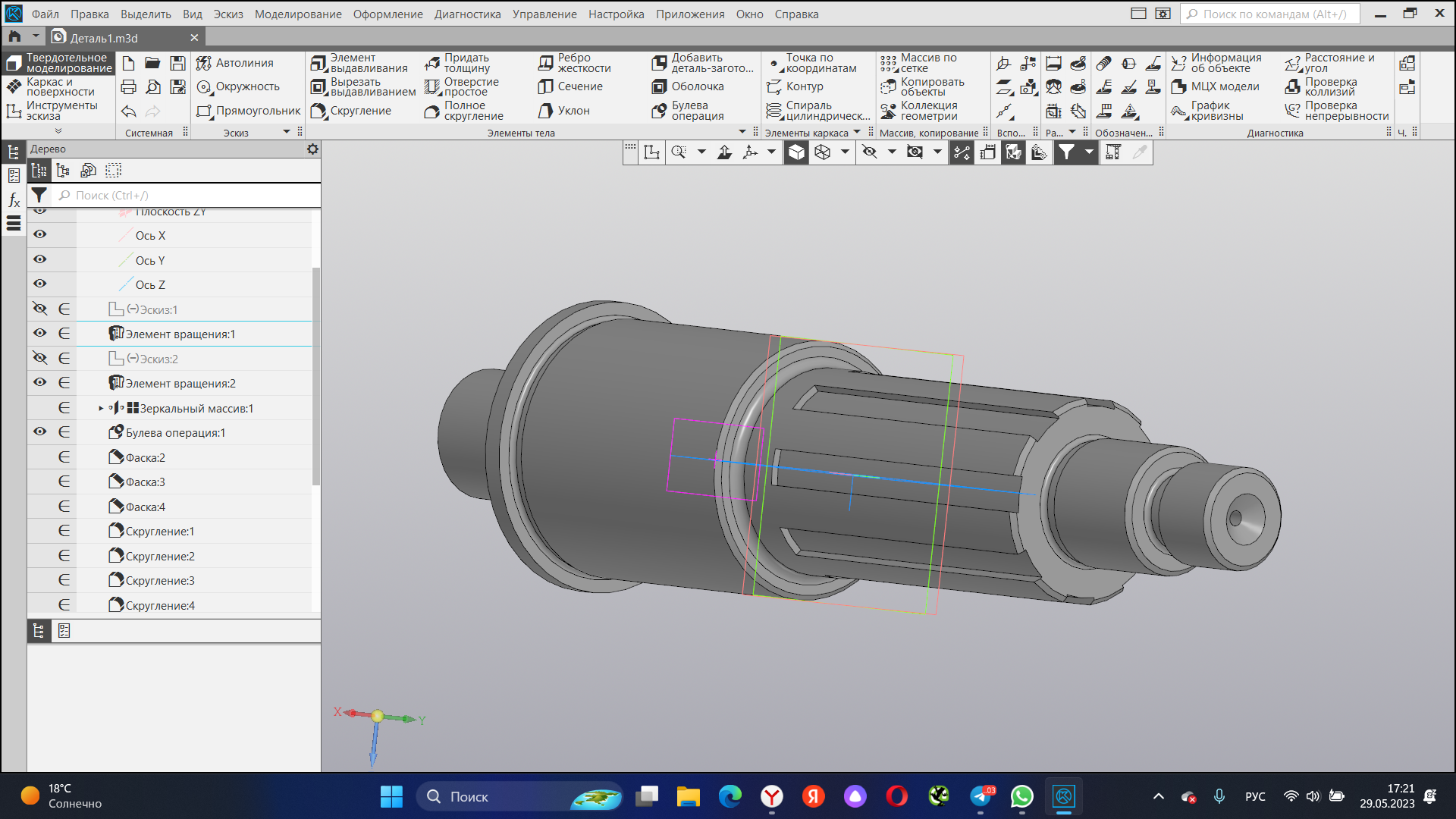The width and height of the screenshot is (1456, 819).
Task: Choose the Thicken tool (Придать толщину)
Action: (458, 63)
